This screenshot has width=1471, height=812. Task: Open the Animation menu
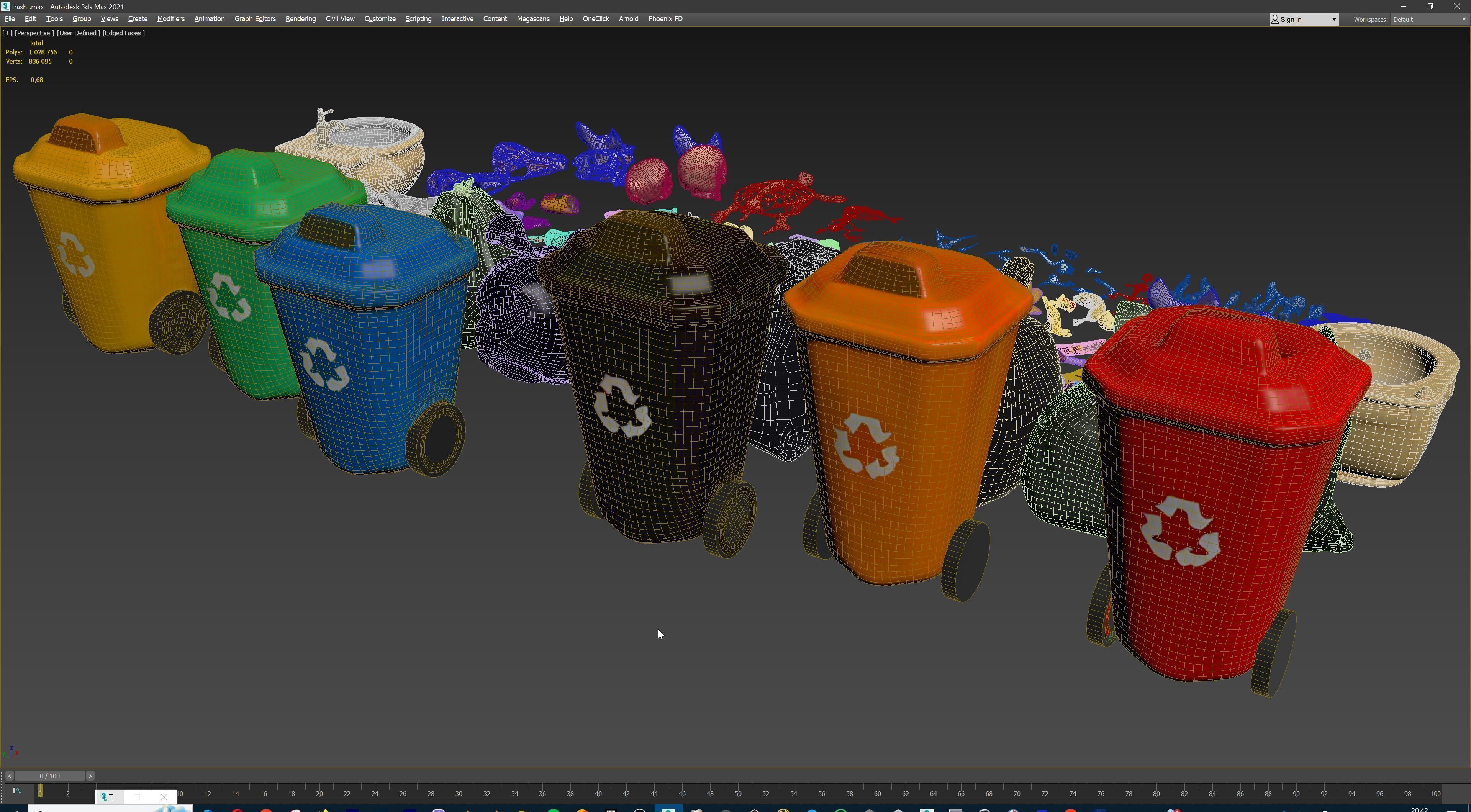click(x=209, y=19)
